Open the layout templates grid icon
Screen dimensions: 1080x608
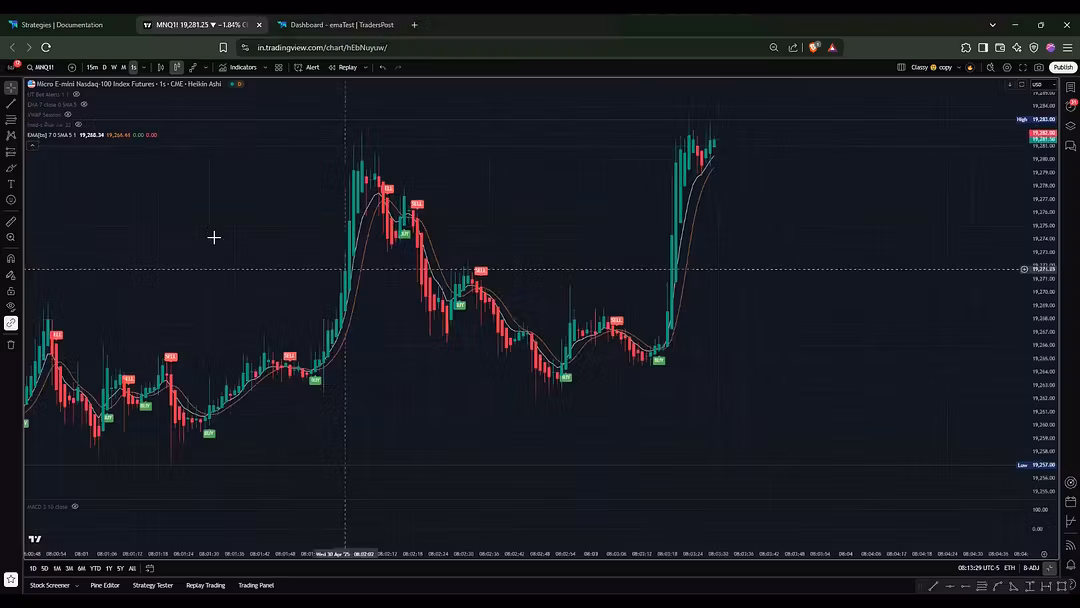(x=279, y=68)
